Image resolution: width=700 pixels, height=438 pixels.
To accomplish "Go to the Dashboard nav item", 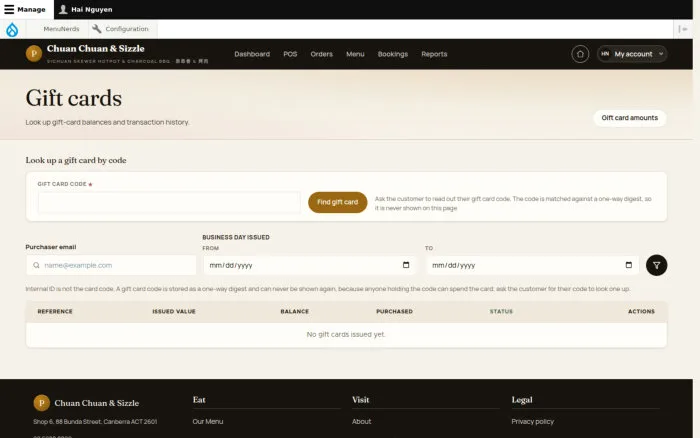I will [252, 54].
